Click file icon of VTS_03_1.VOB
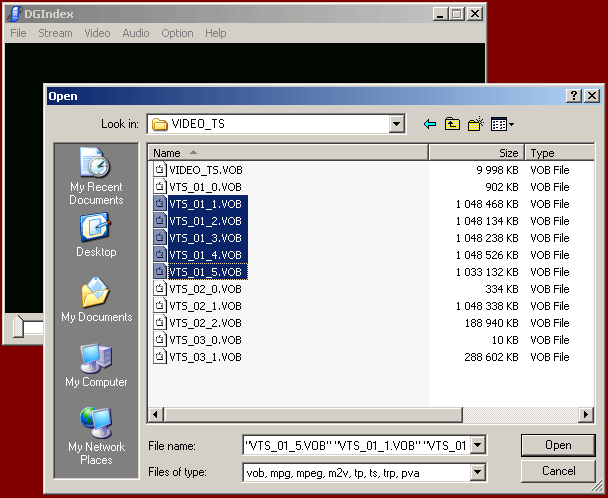This screenshot has height=498, width=608. point(159,357)
